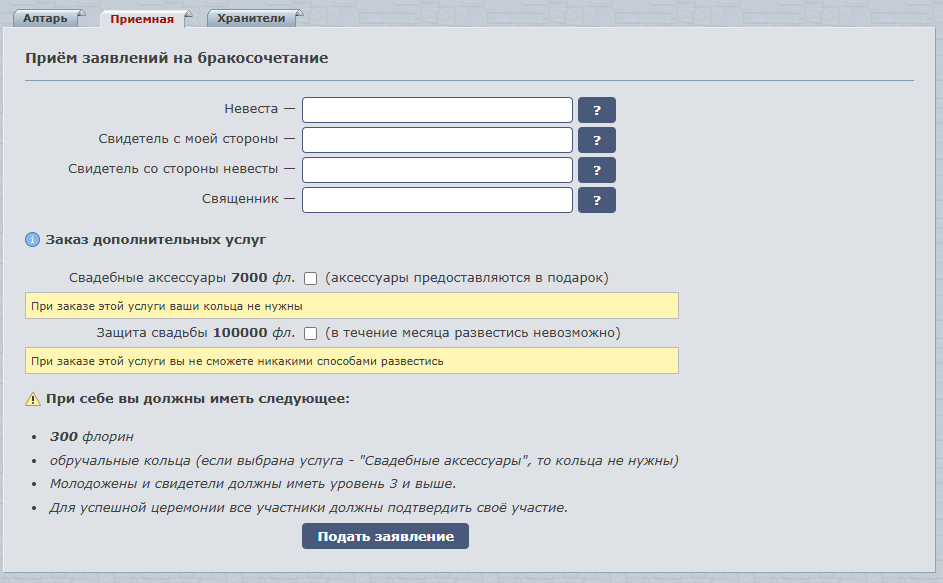The image size is (943, 583).
Task: Focus the Невеста input field
Action: tap(437, 110)
